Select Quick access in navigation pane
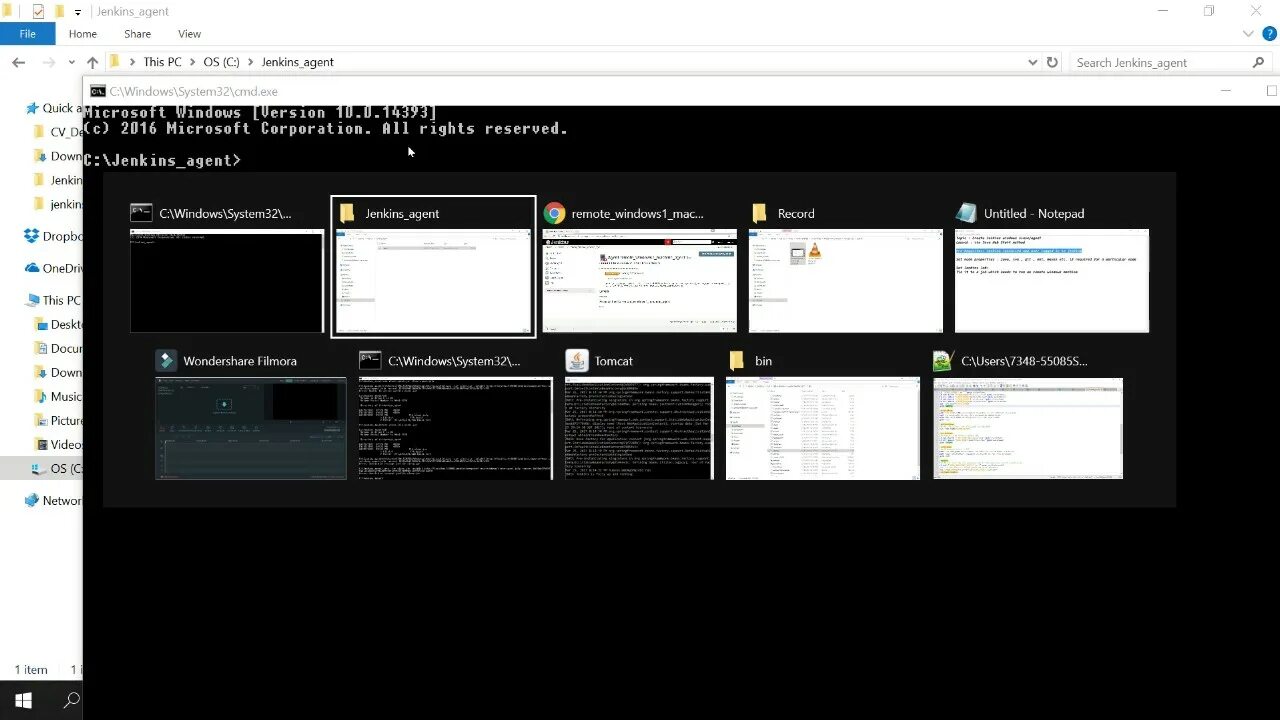Viewport: 1280px width, 720px height. (x=54, y=108)
